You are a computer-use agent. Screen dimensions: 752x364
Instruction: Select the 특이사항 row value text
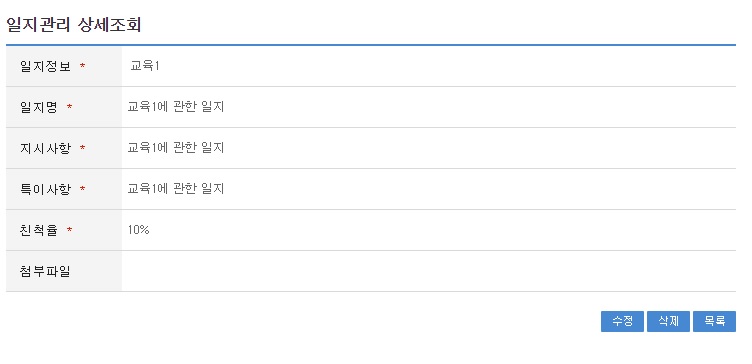click(176, 189)
